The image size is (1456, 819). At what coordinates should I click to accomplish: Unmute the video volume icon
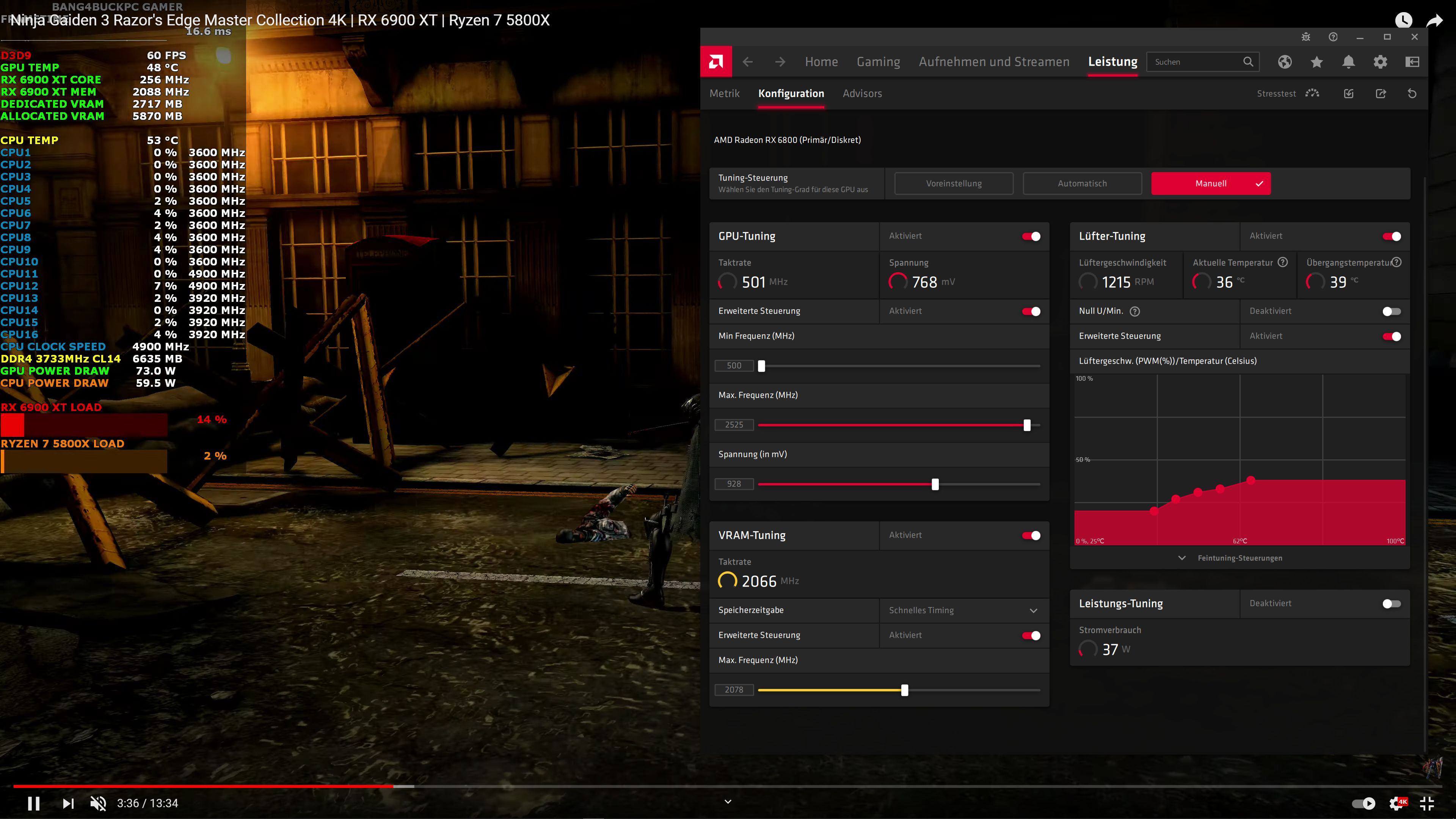tap(98, 803)
